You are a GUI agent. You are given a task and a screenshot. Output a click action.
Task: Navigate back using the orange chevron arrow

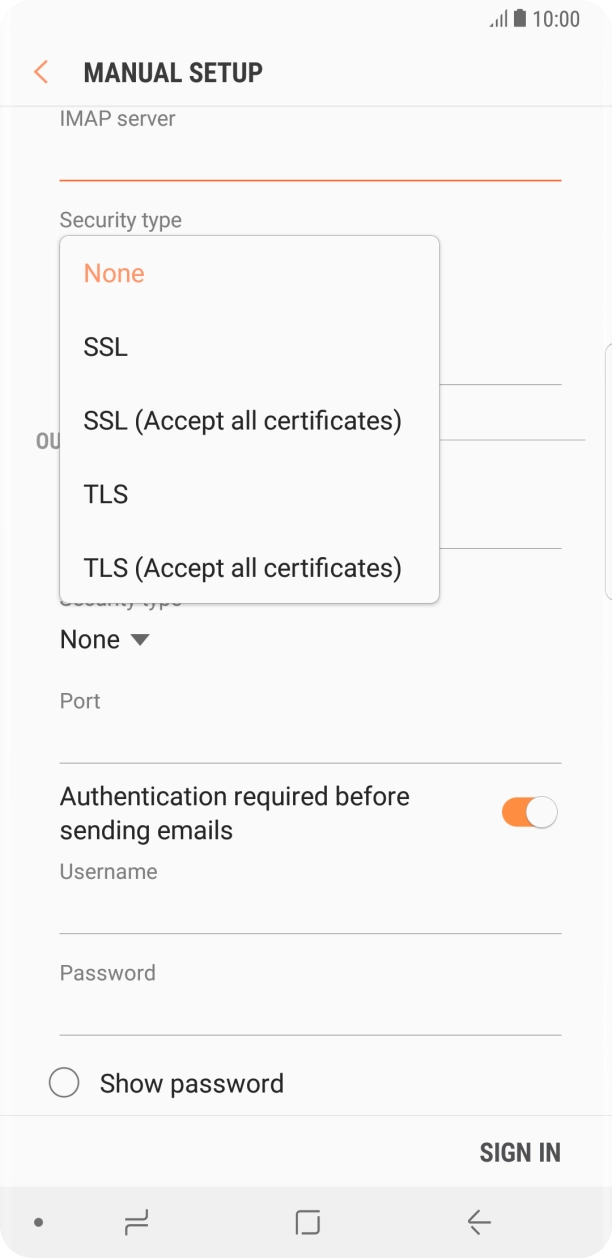tap(39, 71)
